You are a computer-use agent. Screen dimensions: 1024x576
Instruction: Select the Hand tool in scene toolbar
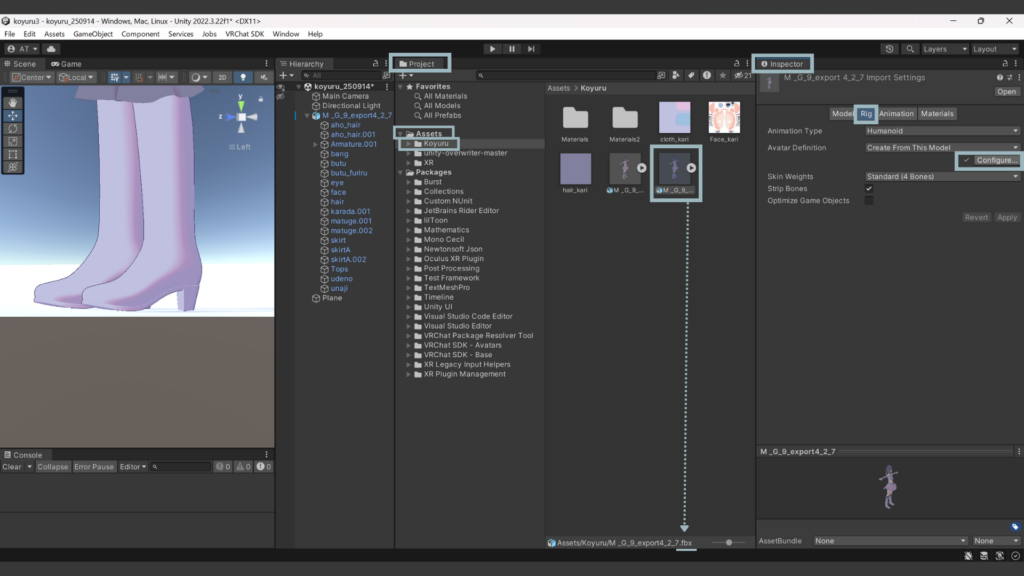coord(12,102)
